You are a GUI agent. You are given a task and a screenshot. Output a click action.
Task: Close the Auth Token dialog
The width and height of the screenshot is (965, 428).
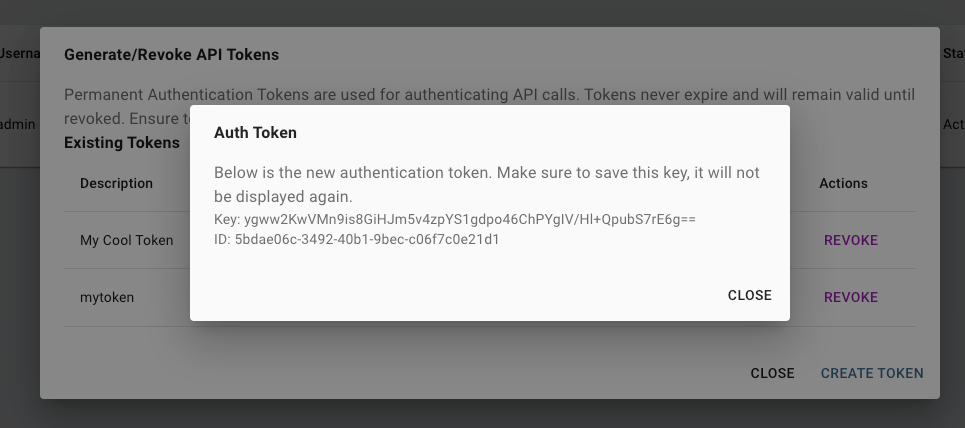(x=749, y=295)
